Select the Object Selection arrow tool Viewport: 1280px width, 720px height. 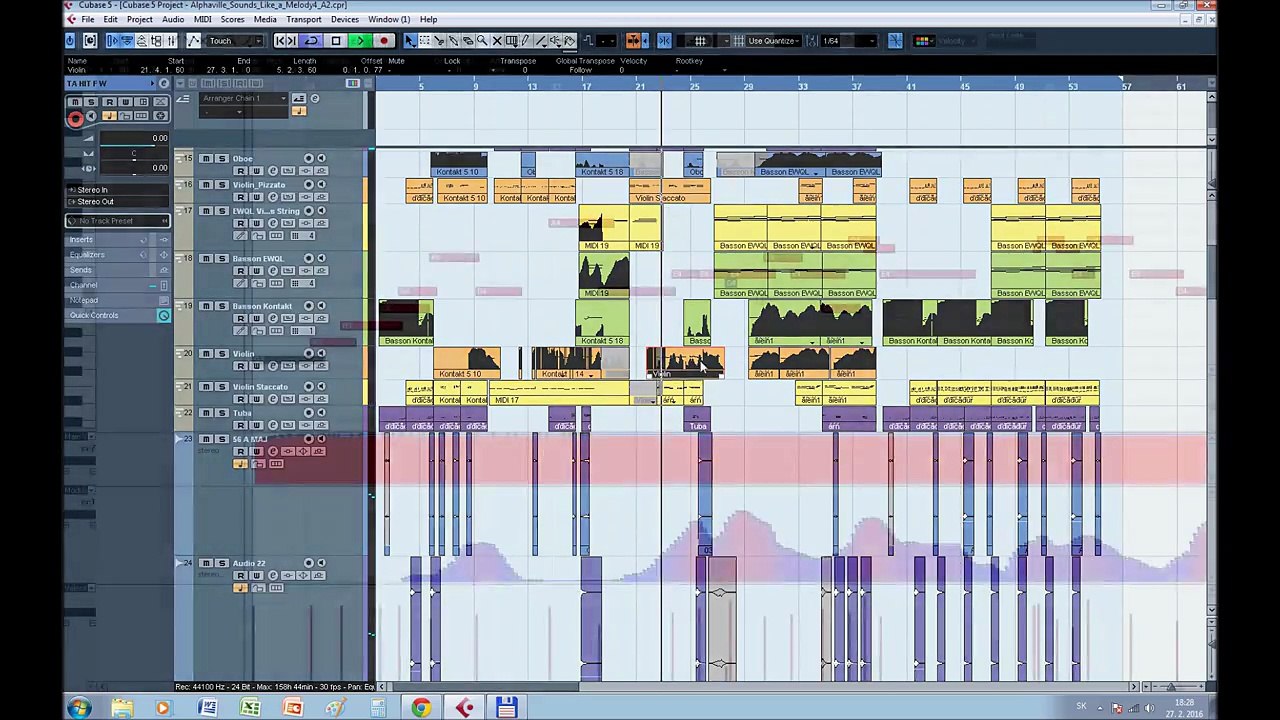click(410, 41)
